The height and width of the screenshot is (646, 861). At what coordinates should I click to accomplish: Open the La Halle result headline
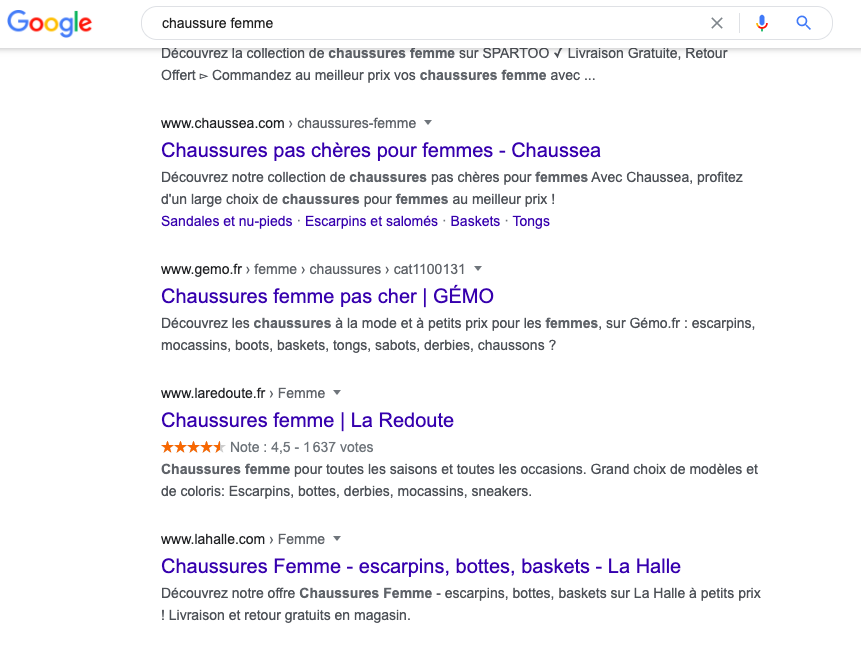click(420, 566)
